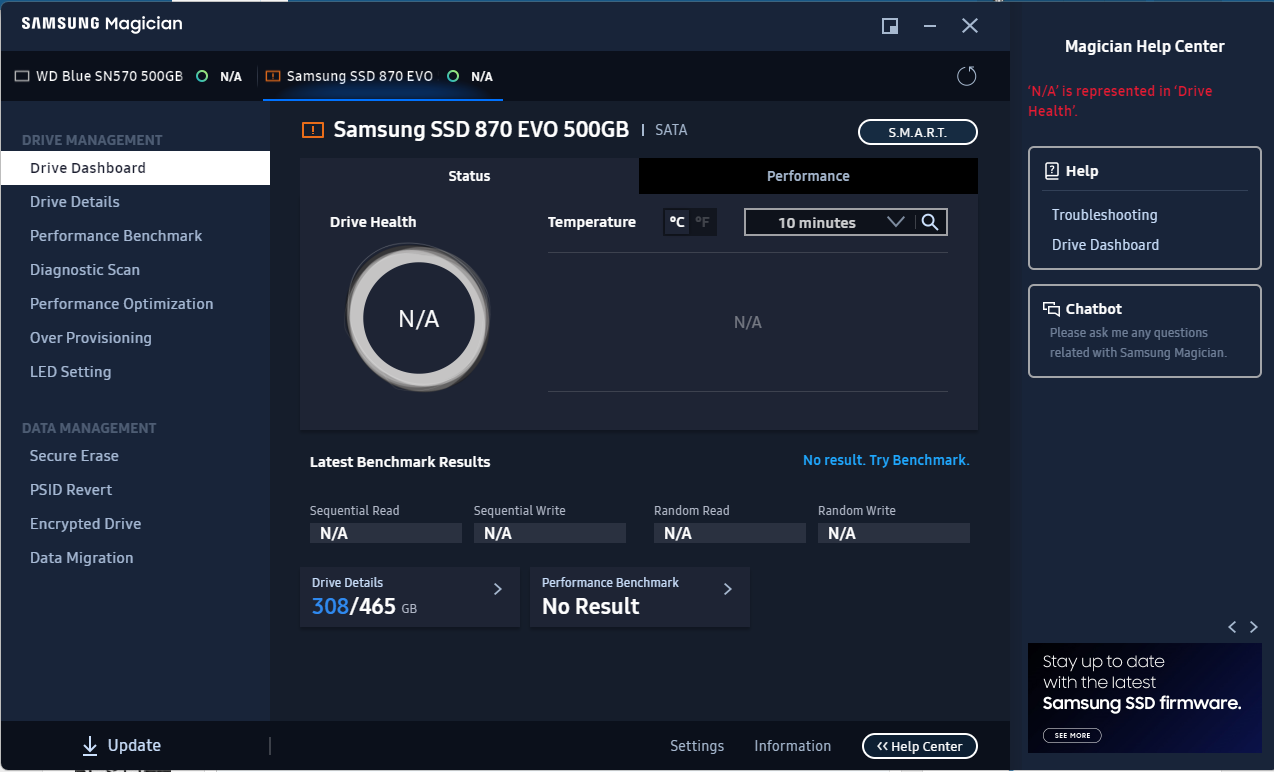This screenshot has width=1274, height=772.
Task: Open Troubleshooting help link
Action: click(x=1104, y=215)
